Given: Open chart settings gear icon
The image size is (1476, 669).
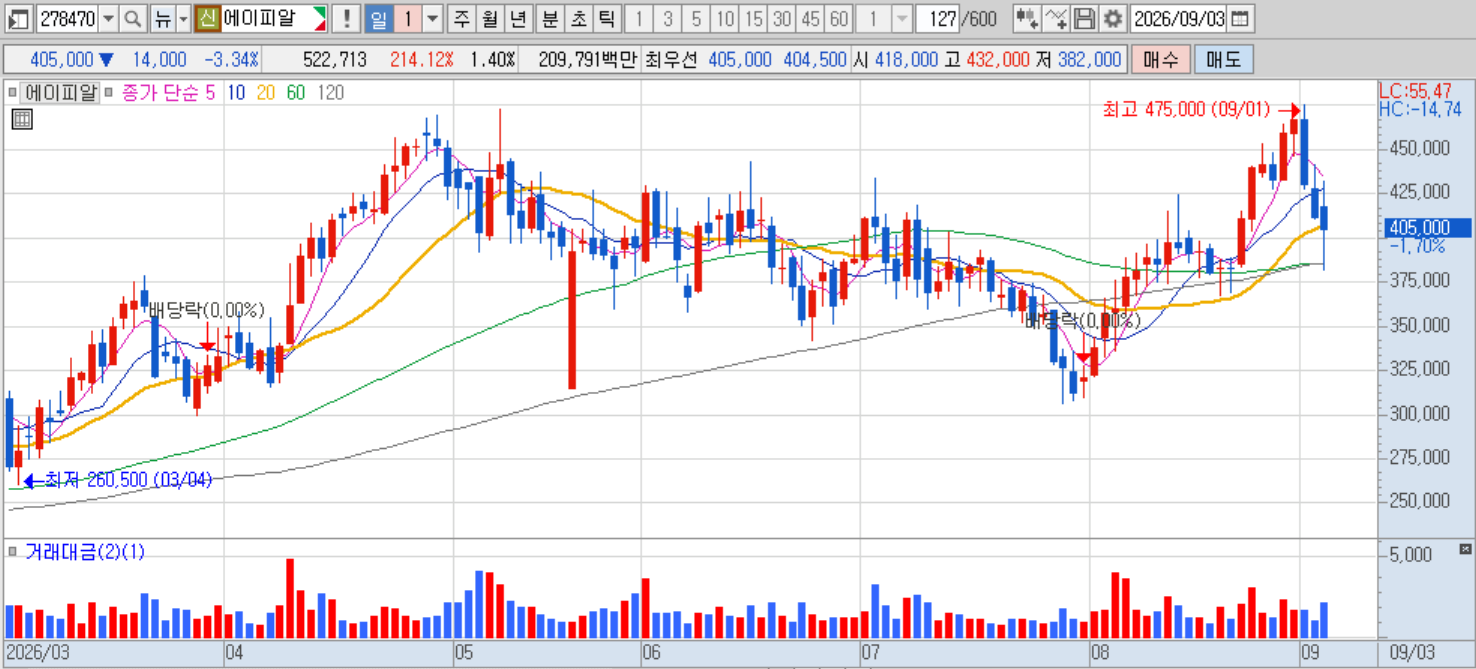Looking at the screenshot, I should click(x=1113, y=18).
